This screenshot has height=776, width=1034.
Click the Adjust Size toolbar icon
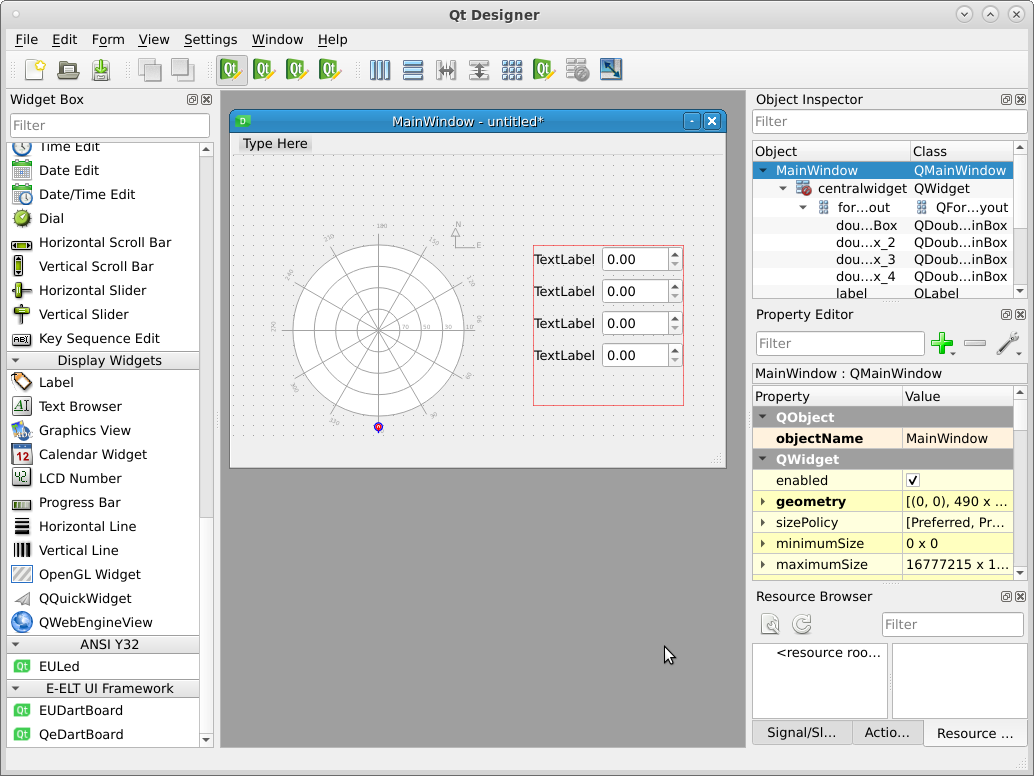point(611,70)
